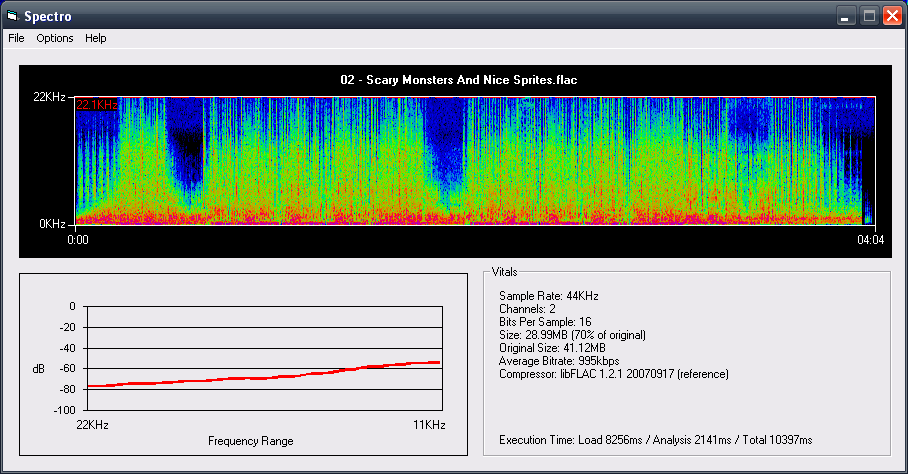This screenshot has width=908, height=474.
Task: Click the red 22.1KHz cutoff label
Action: [98, 105]
